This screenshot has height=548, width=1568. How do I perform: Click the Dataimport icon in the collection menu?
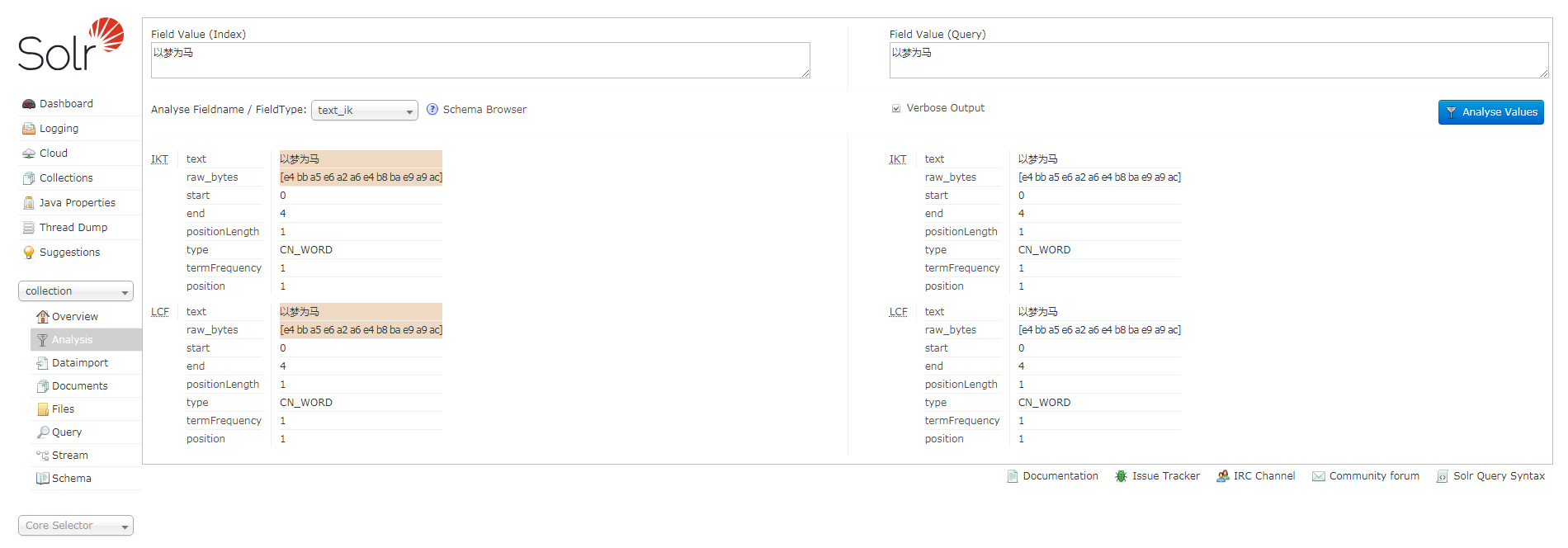click(42, 363)
